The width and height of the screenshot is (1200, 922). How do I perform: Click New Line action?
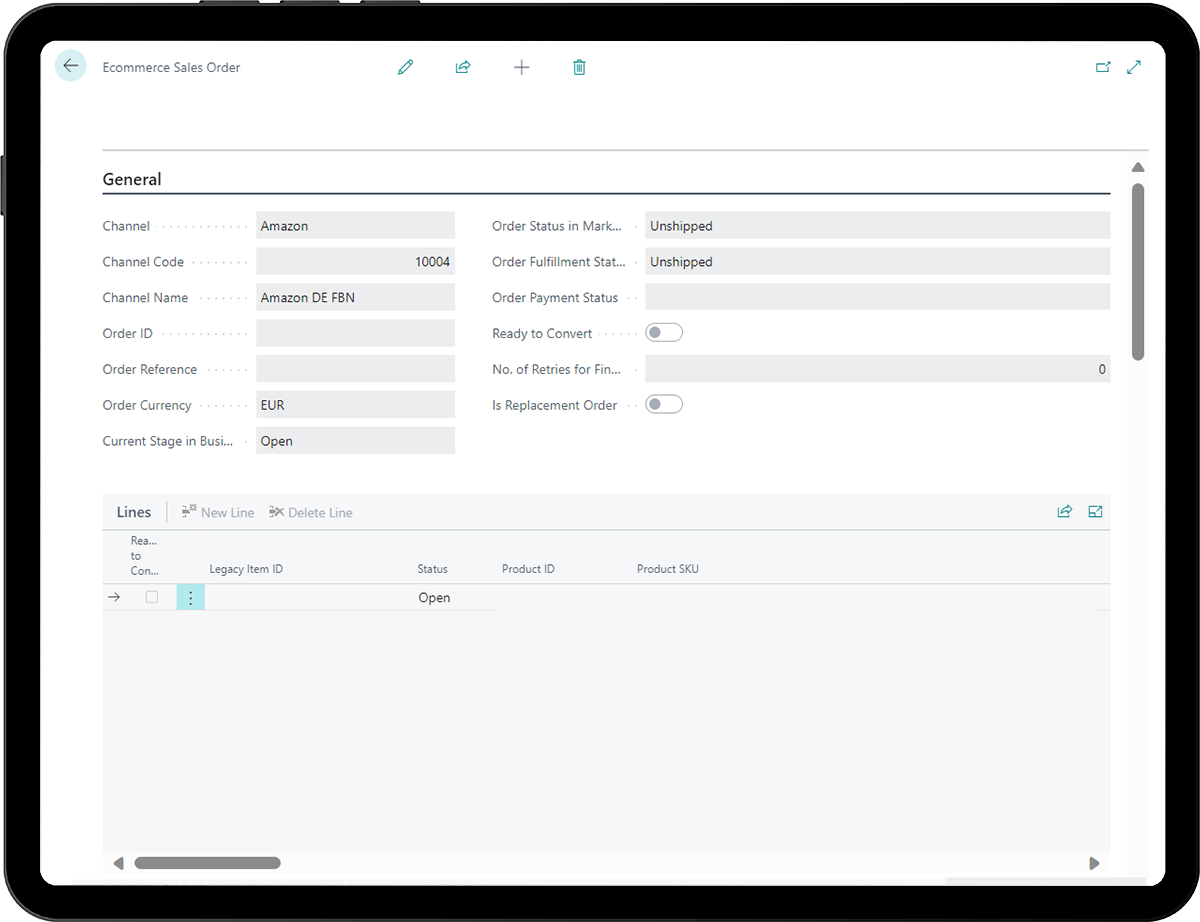[x=218, y=512]
